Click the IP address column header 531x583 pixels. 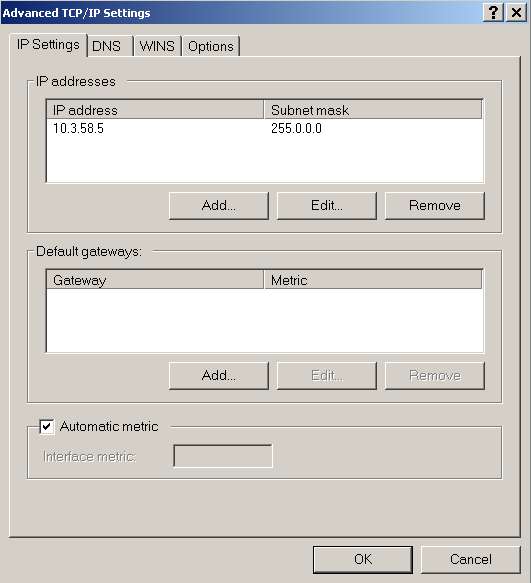point(155,110)
